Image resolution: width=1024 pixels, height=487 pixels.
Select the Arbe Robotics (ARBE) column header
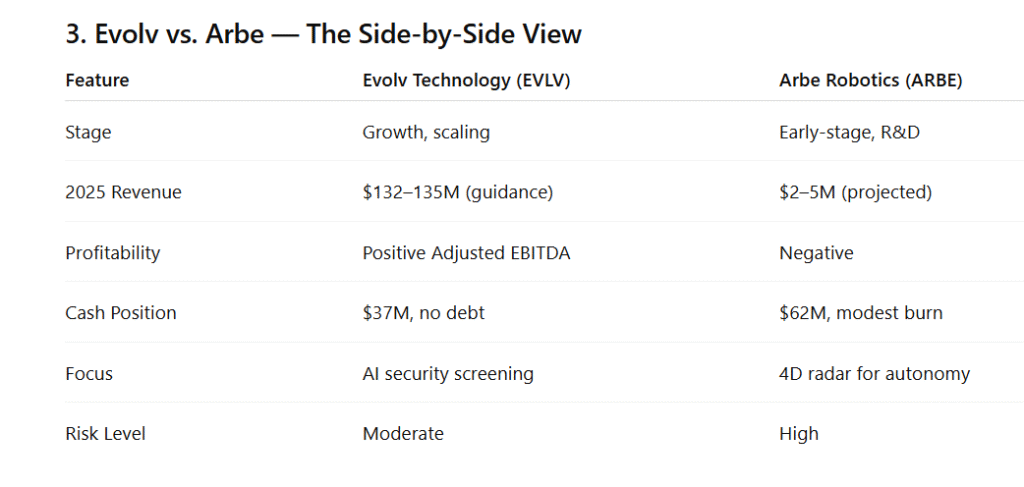[870, 81]
